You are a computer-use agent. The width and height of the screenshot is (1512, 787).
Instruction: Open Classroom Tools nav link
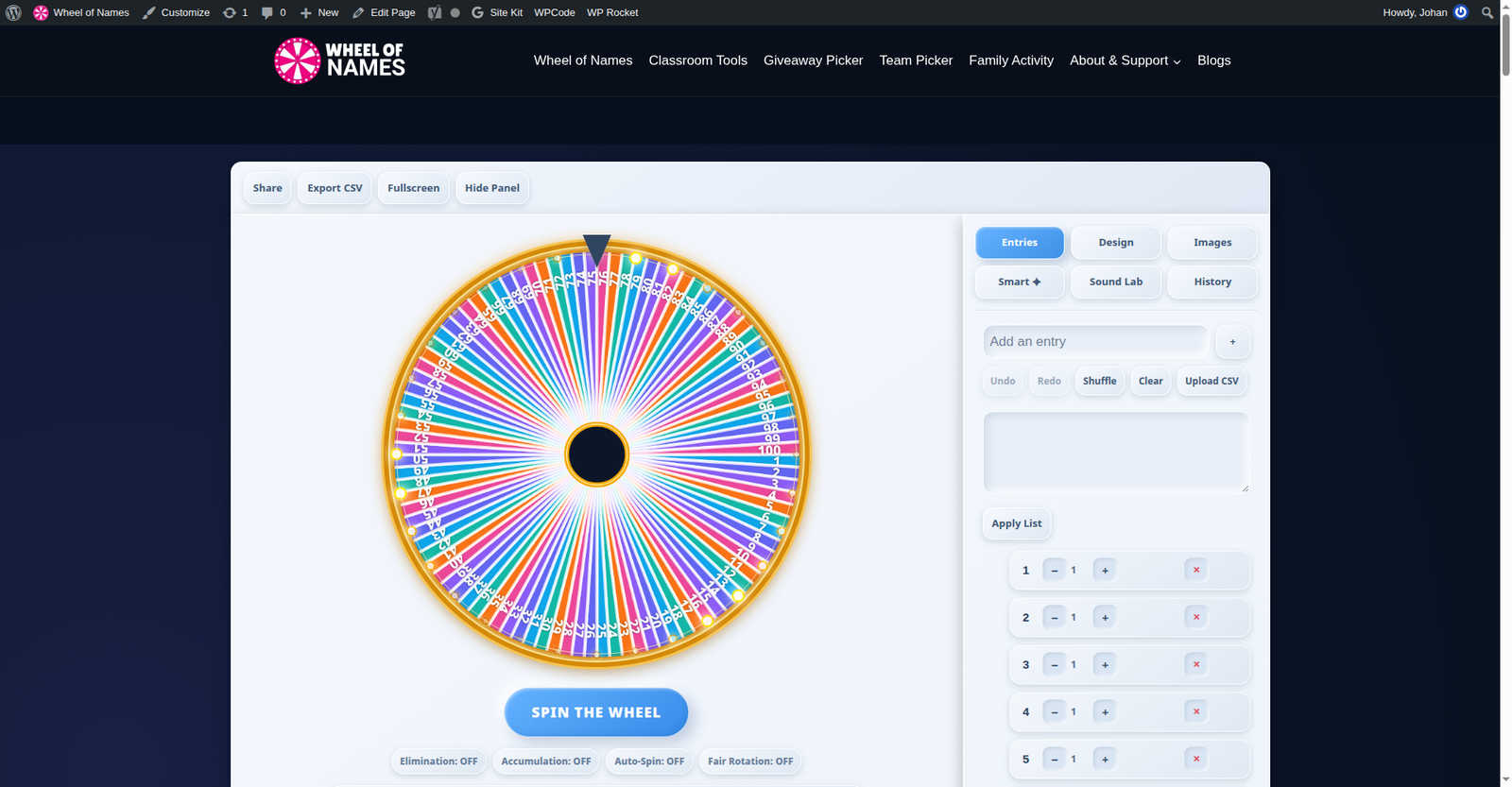[x=698, y=60]
